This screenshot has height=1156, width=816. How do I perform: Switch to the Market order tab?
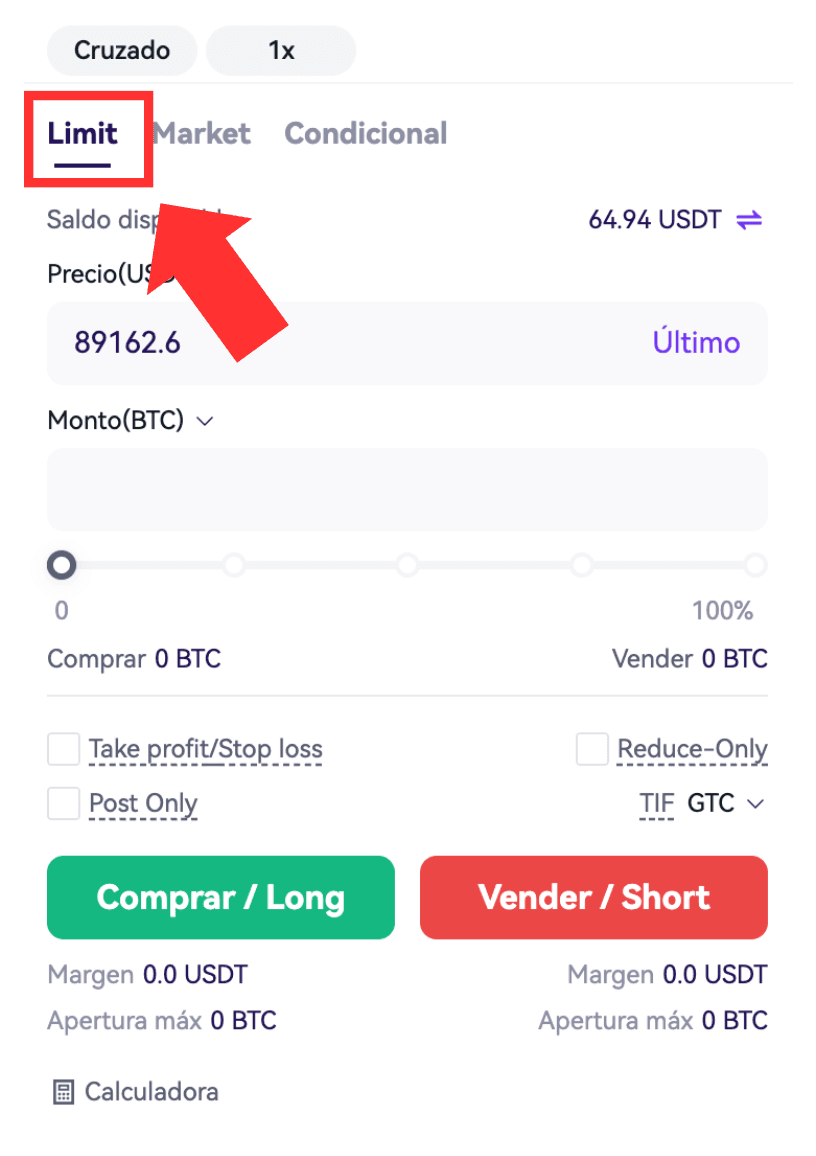coord(202,133)
